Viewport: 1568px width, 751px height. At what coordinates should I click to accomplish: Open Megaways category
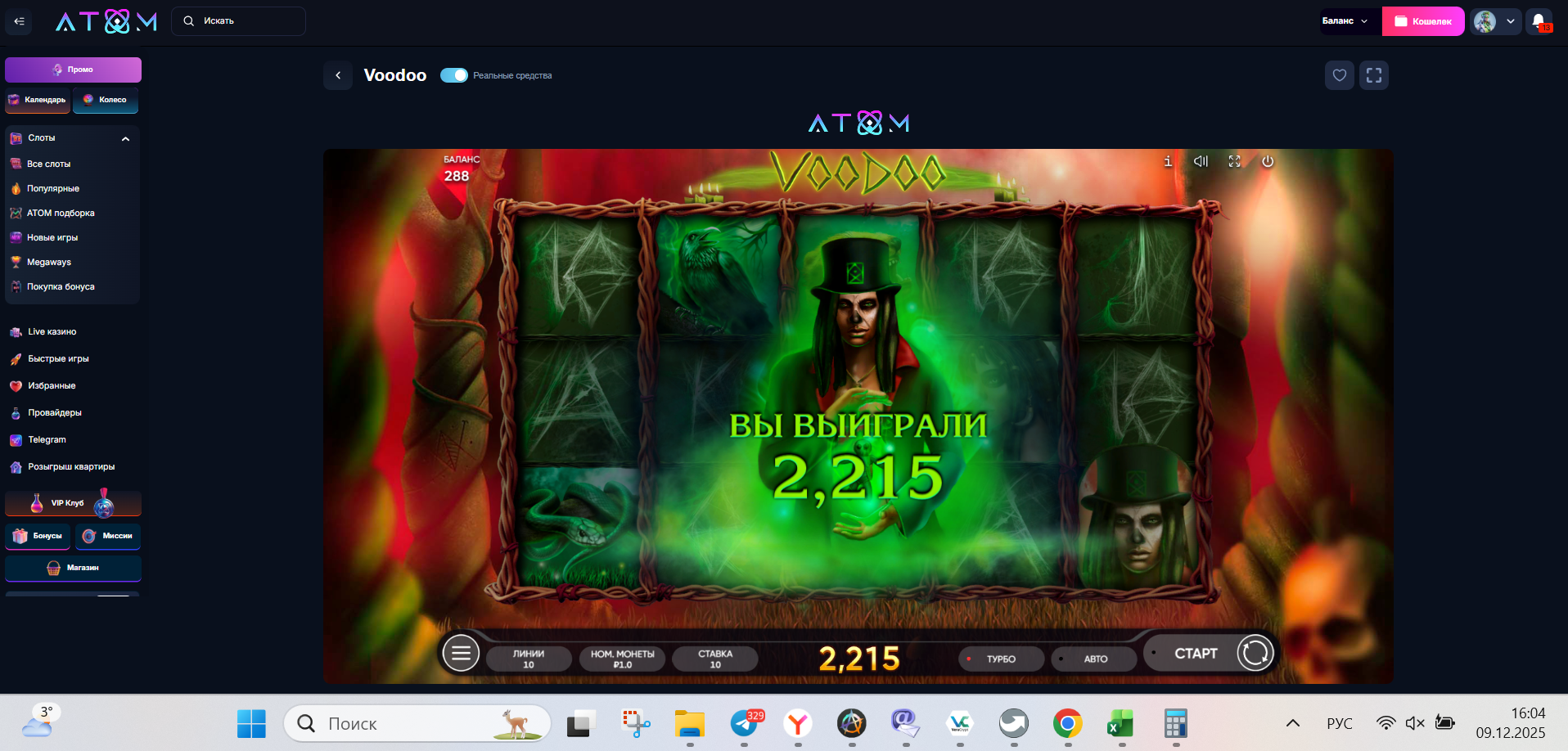pos(49,263)
